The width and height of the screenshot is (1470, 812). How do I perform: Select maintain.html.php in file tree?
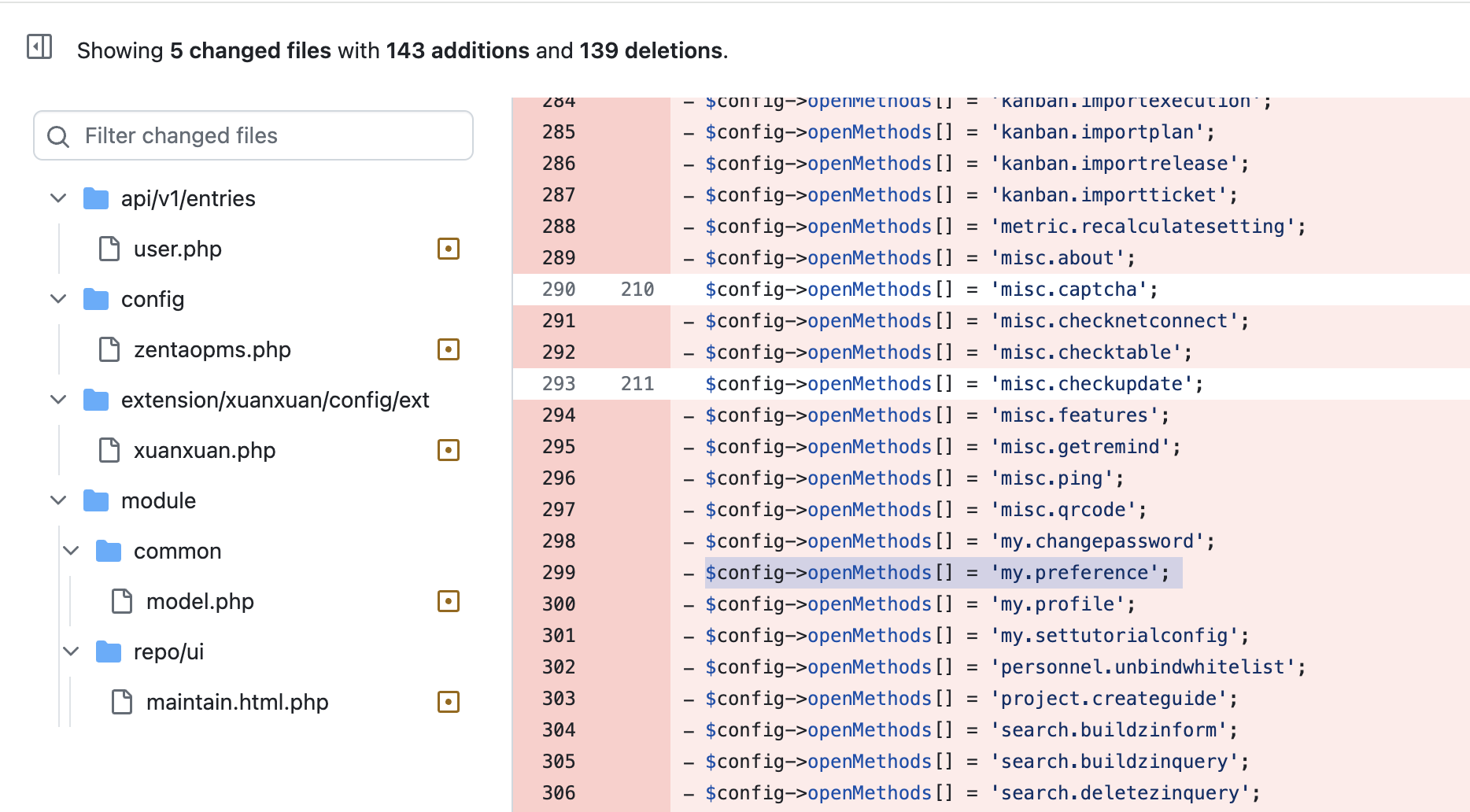click(x=237, y=702)
